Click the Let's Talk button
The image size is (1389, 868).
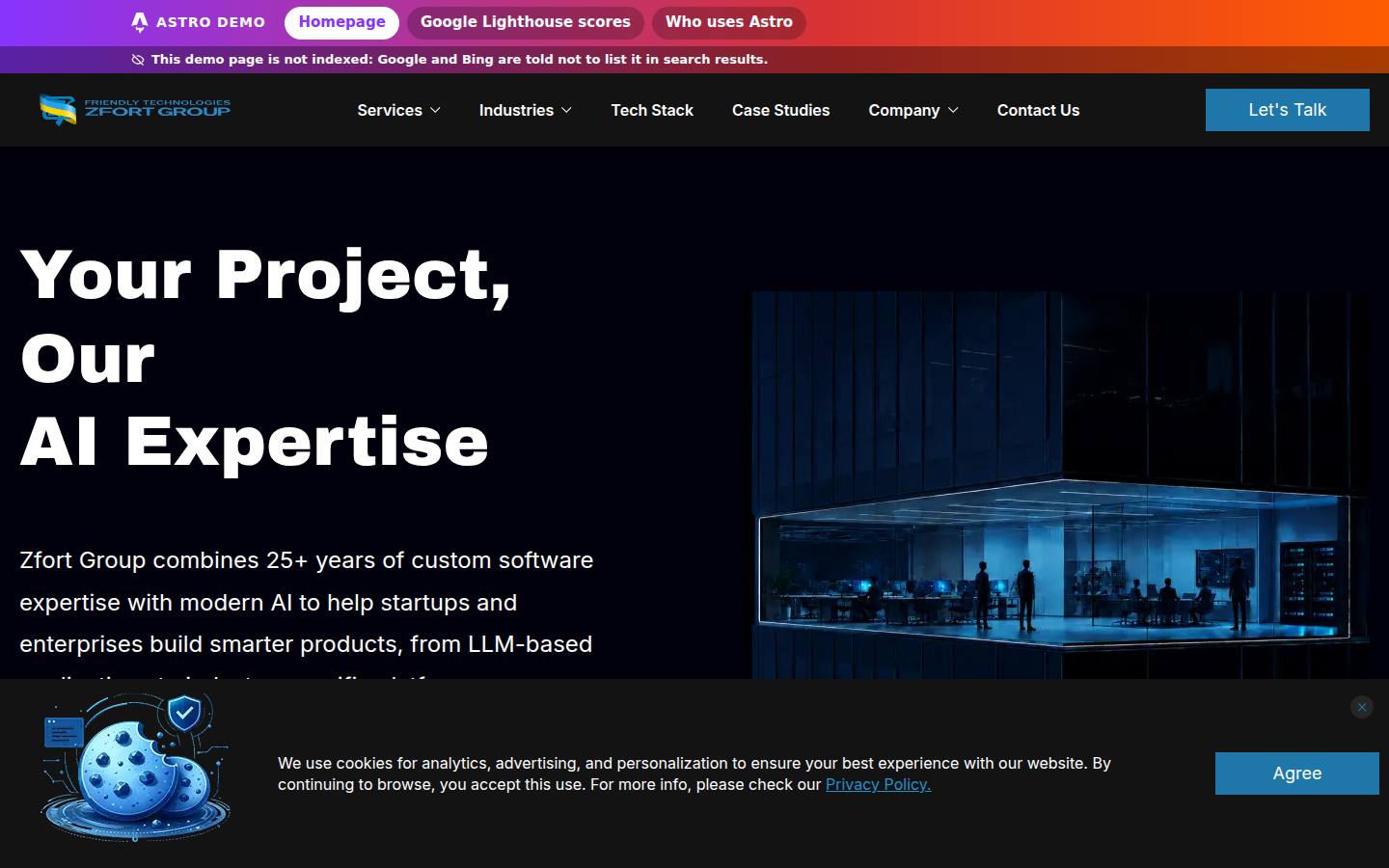[1287, 110]
